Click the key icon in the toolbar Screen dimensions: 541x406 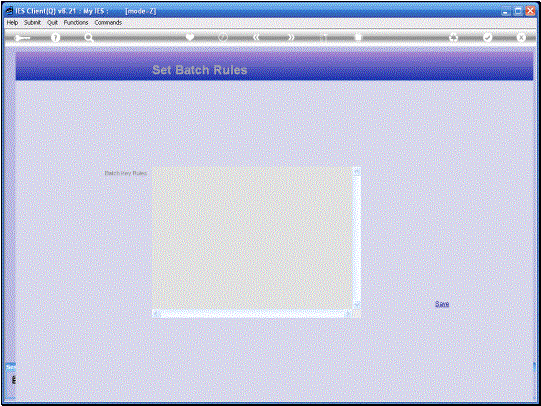22,38
